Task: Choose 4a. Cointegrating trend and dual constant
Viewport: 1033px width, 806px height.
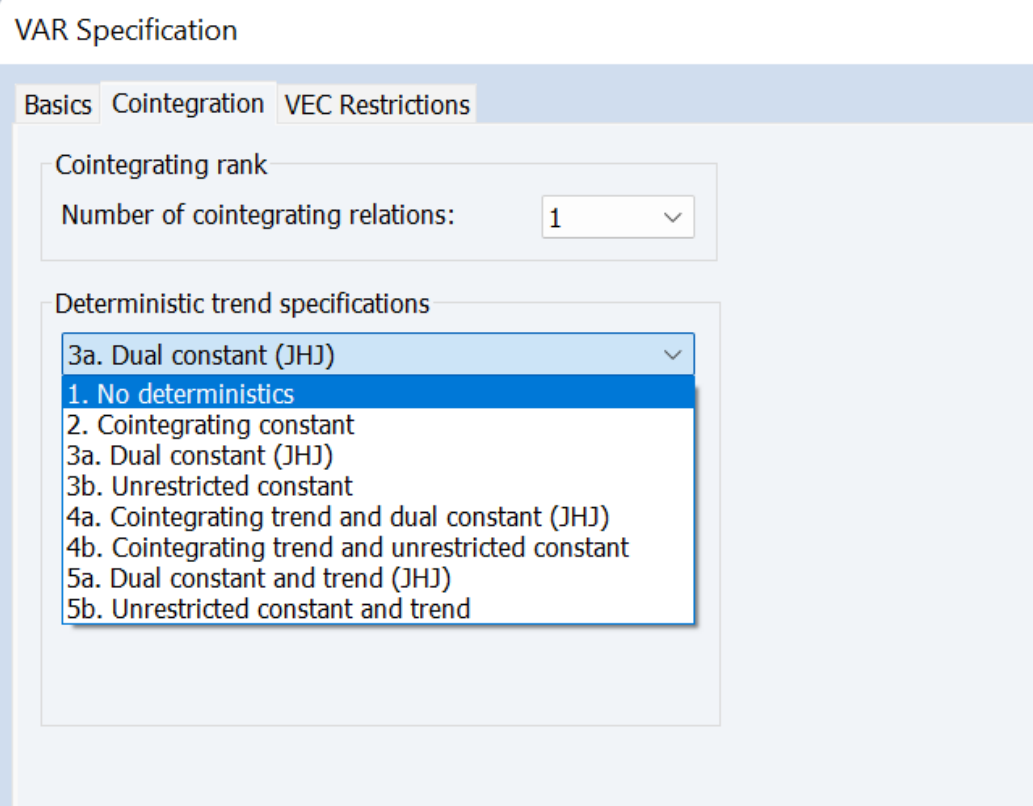Action: (378, 517)
